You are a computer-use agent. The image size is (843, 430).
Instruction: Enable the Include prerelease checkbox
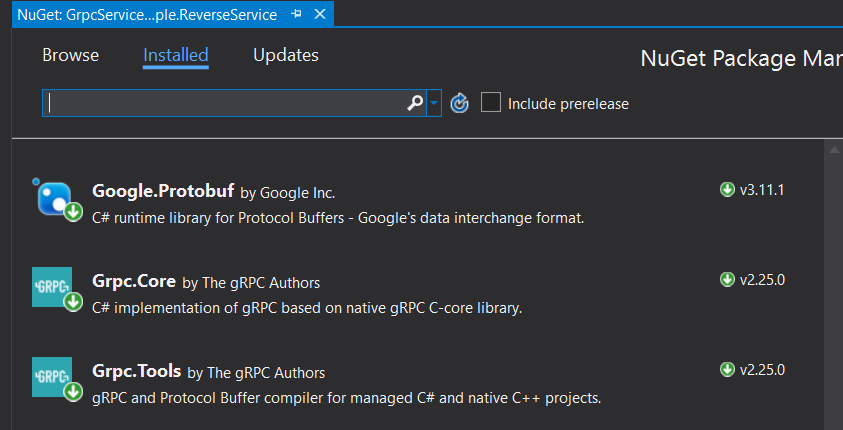point(491,102)
